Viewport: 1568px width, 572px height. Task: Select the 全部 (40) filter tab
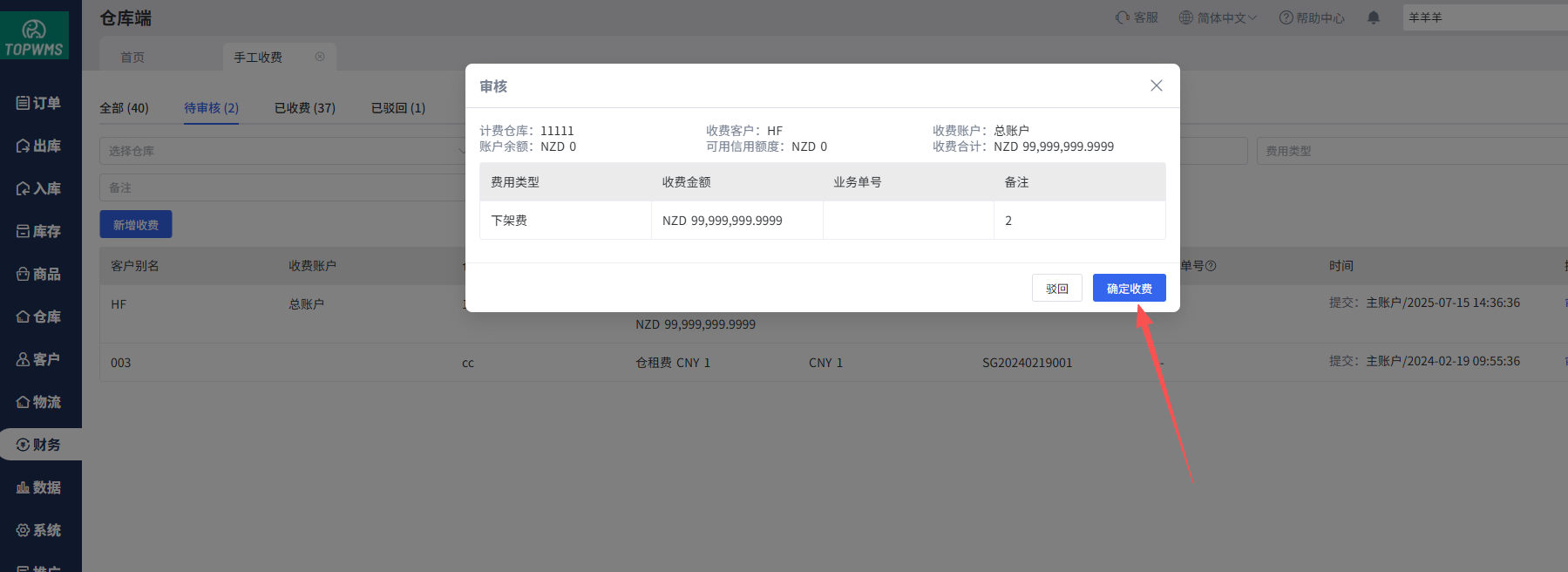pyautogui.click(x=124, y=108)
